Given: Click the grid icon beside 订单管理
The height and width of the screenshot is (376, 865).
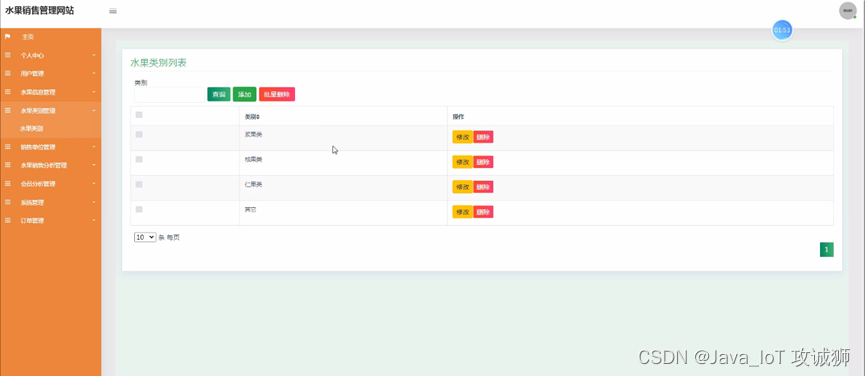Looking at the screenshot, I should [8, 221].
